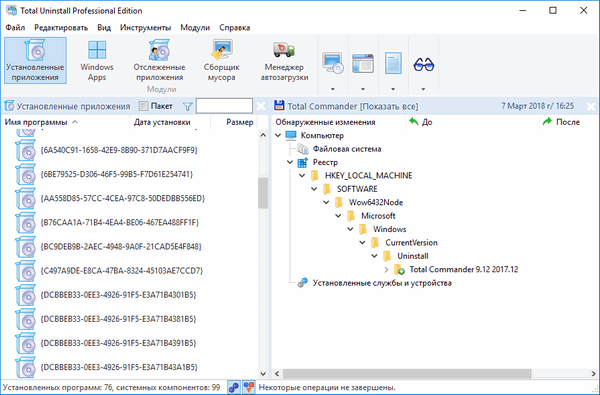Viewport: 600px width, 395px height.
Task: Focus the program filter search field
Action: click(x=224, y=106)
